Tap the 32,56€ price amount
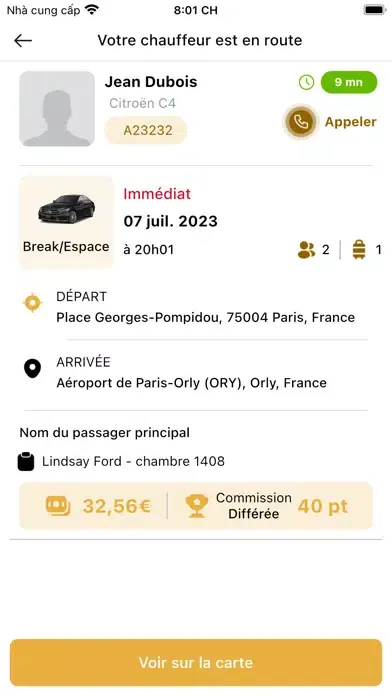The image size is (392, 696). point(117,506)
